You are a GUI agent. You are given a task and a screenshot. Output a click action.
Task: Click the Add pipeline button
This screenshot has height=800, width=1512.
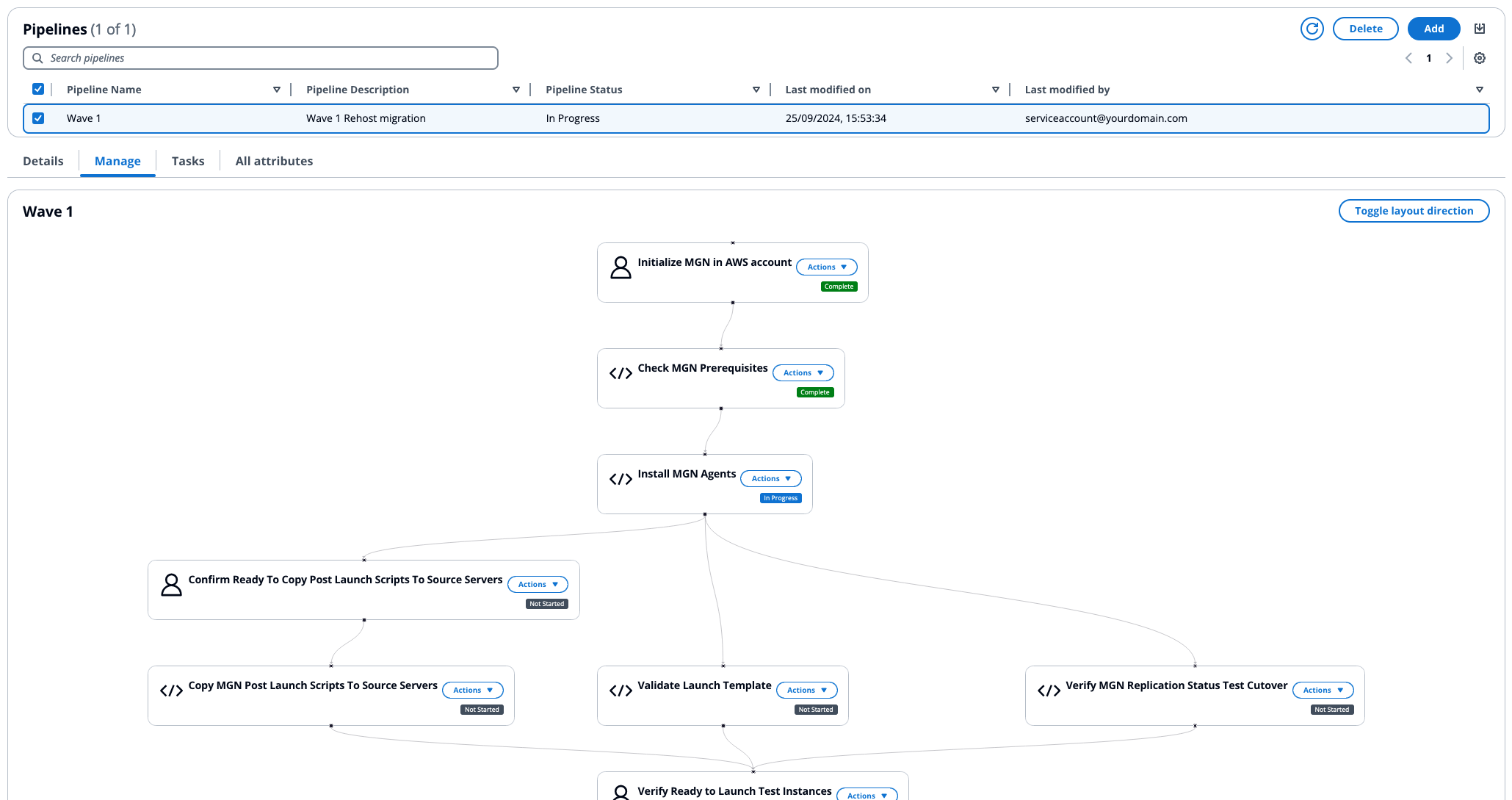[x=1435, y=28]
